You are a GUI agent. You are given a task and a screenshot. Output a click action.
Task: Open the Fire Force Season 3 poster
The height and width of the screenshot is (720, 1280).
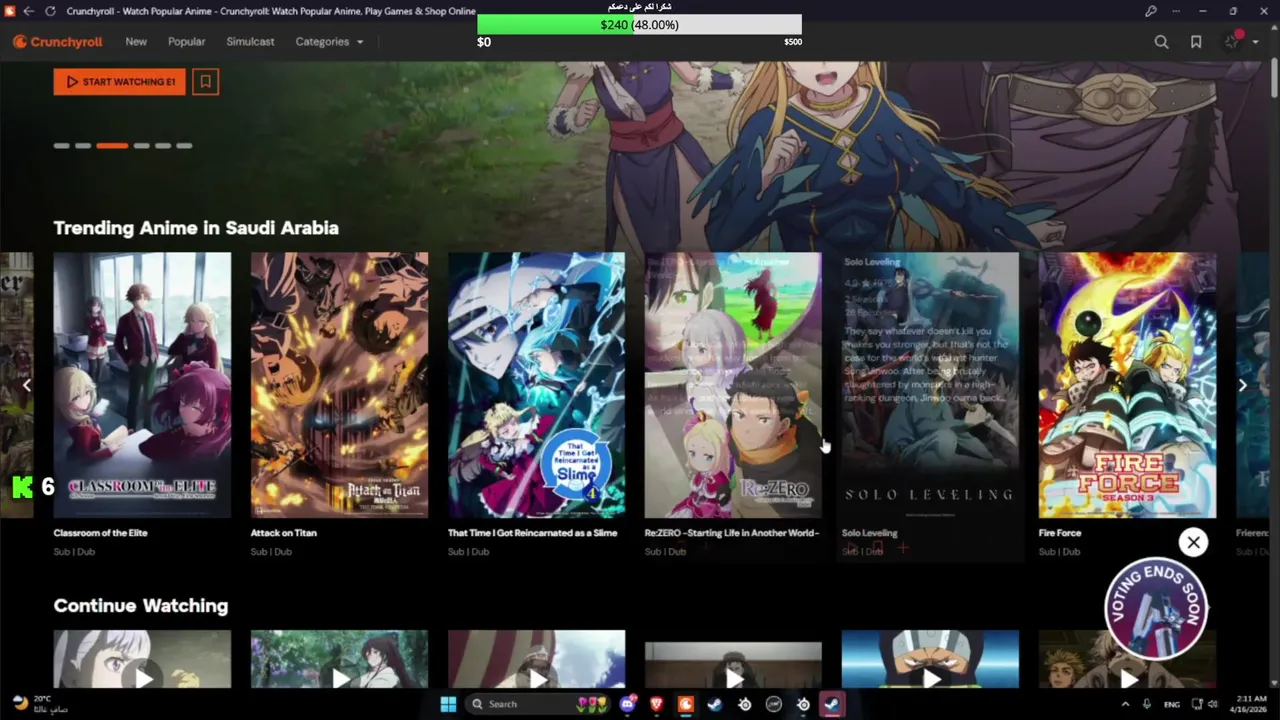click(1127, 385)
